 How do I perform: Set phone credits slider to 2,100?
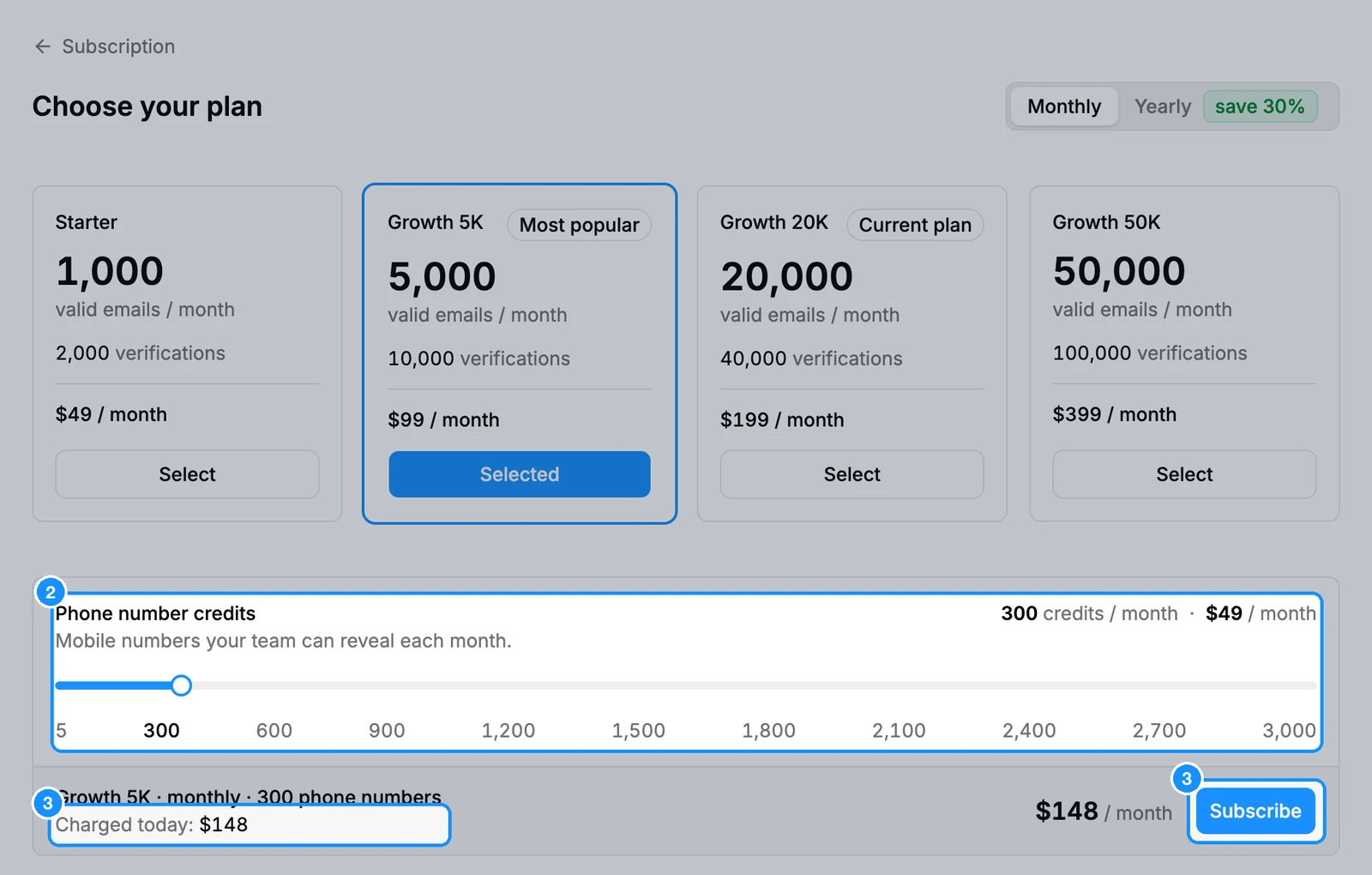coord(900,730)
